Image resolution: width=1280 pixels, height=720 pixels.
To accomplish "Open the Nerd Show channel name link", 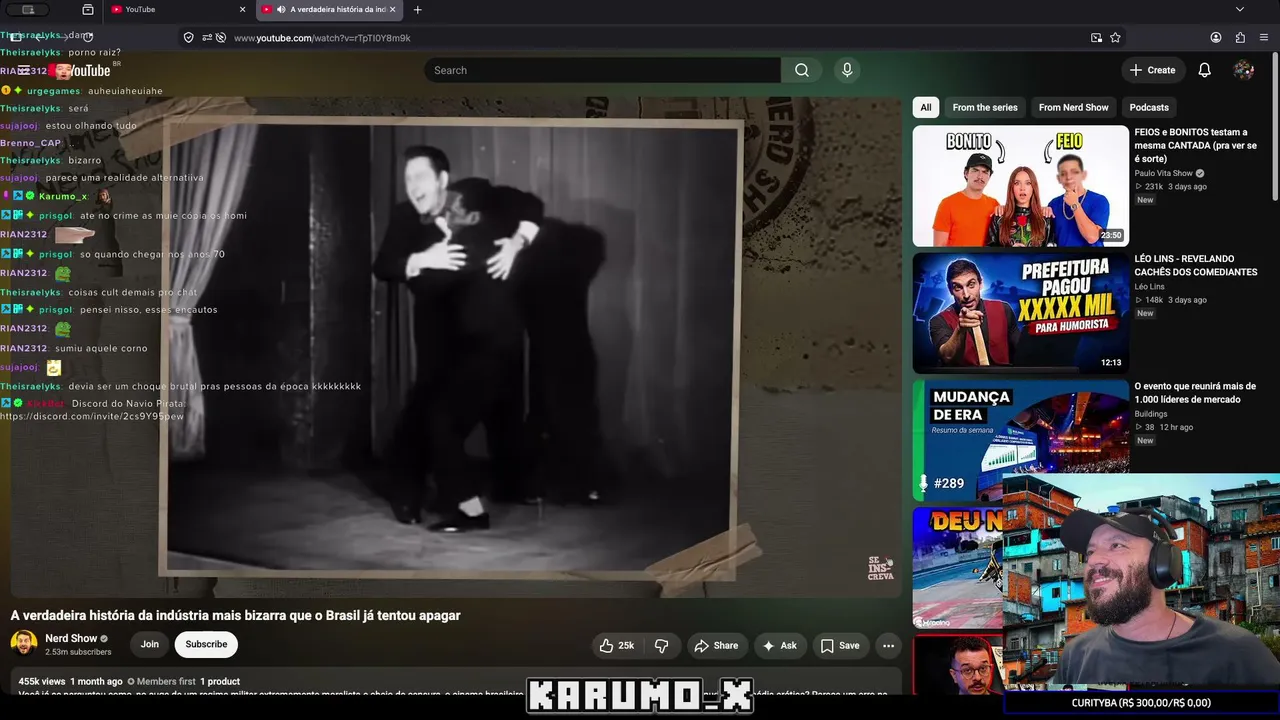I will [x=71, y=638].
